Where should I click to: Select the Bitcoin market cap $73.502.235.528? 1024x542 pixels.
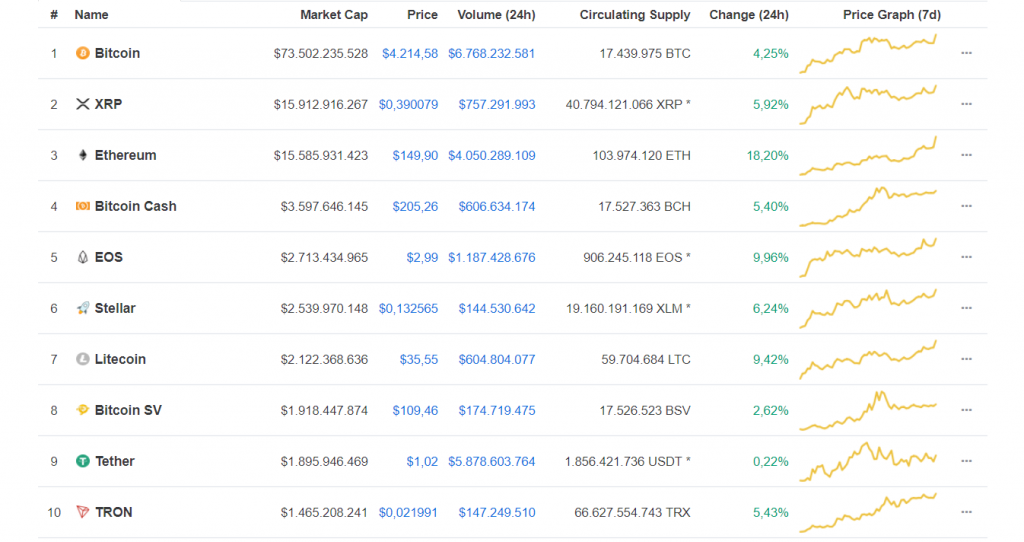[321, 54]
